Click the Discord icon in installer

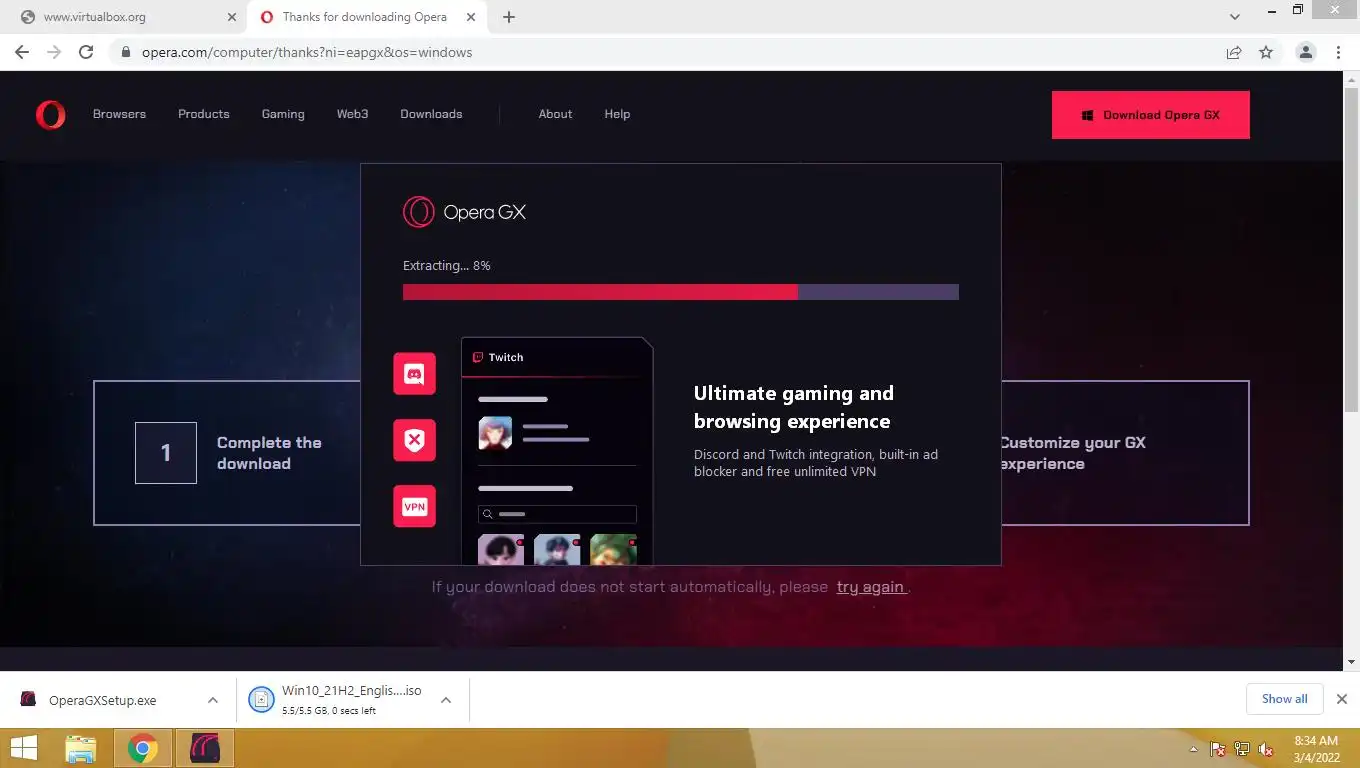(414, 374)
